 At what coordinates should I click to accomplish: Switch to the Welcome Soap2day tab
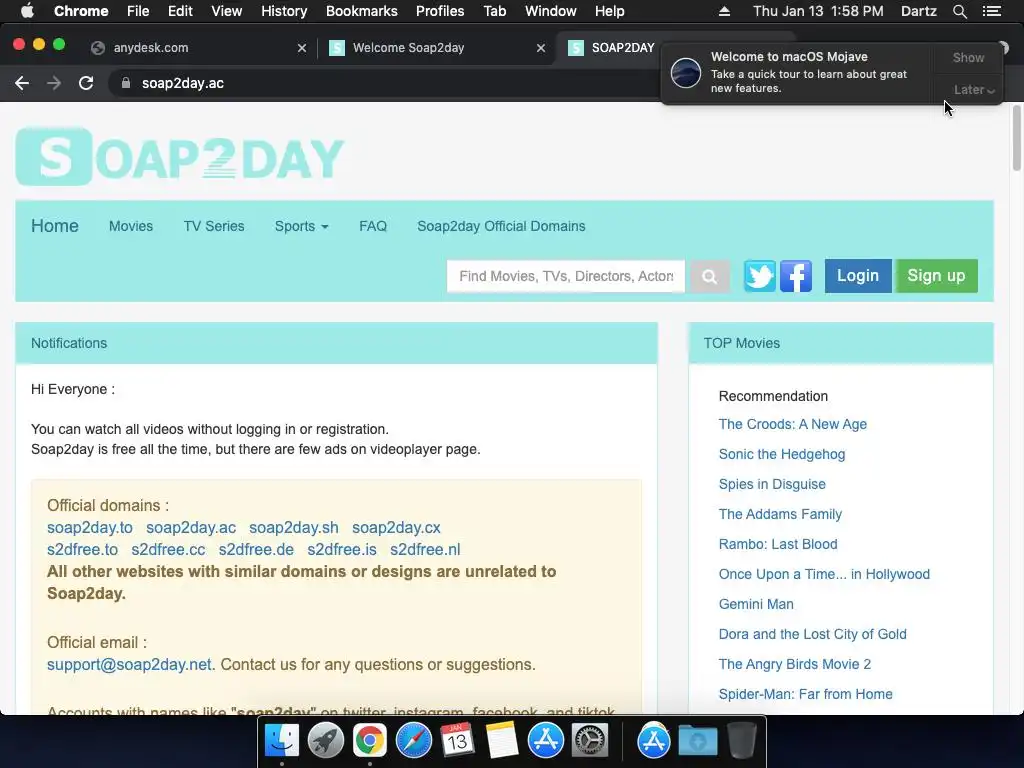[435, 48]
